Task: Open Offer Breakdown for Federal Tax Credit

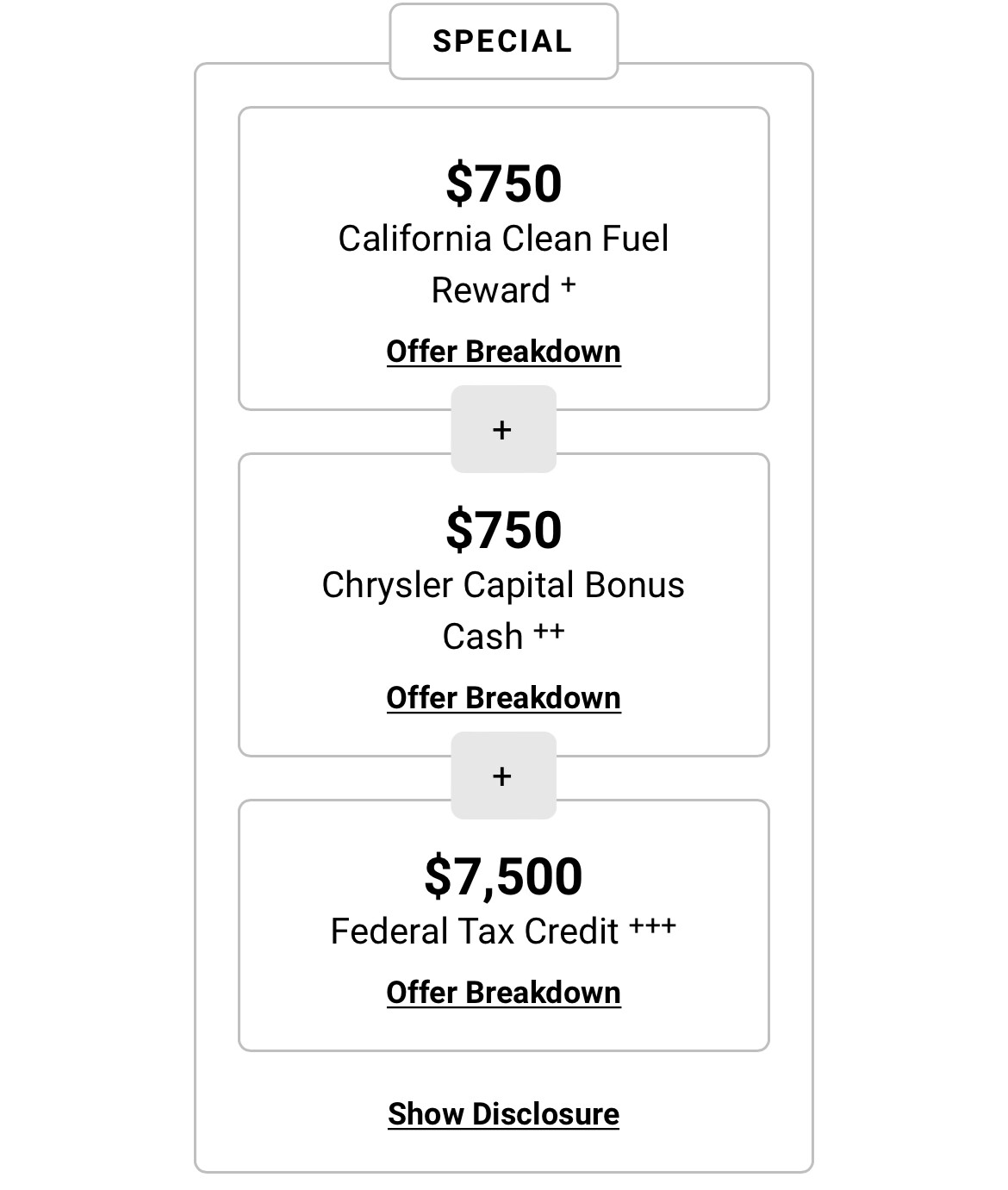Action: click(503, 993)
